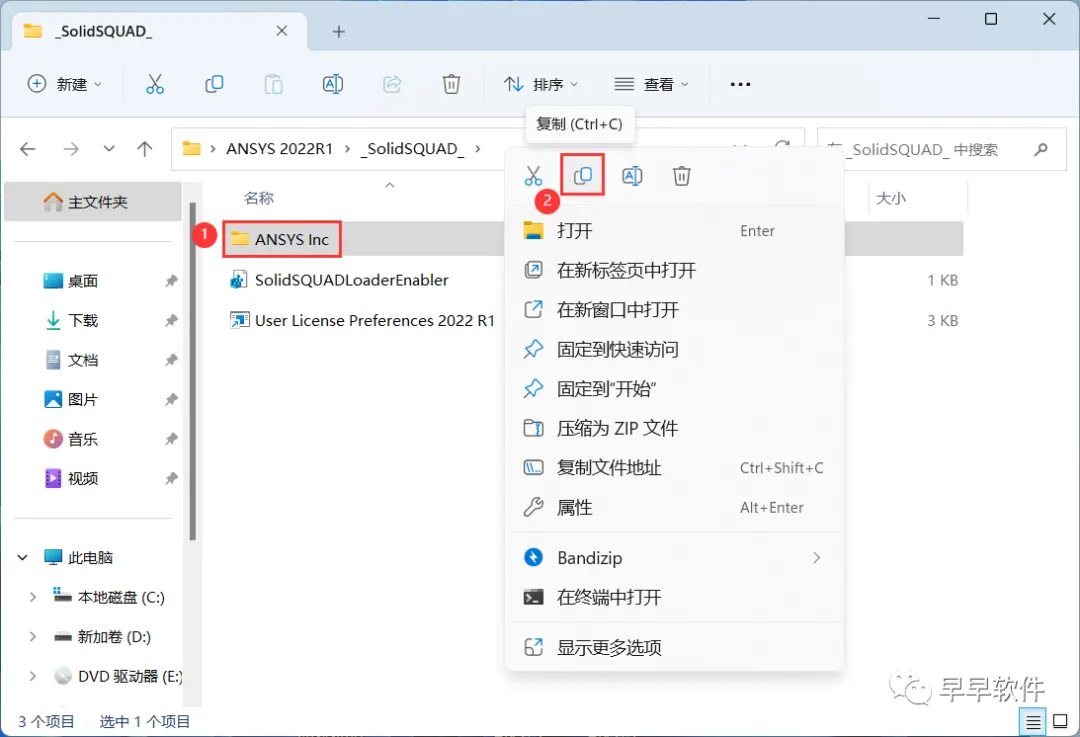
Task: Click the Copy icon in the top toolbar
Action: pyautogui.click(x=214, y=84)
